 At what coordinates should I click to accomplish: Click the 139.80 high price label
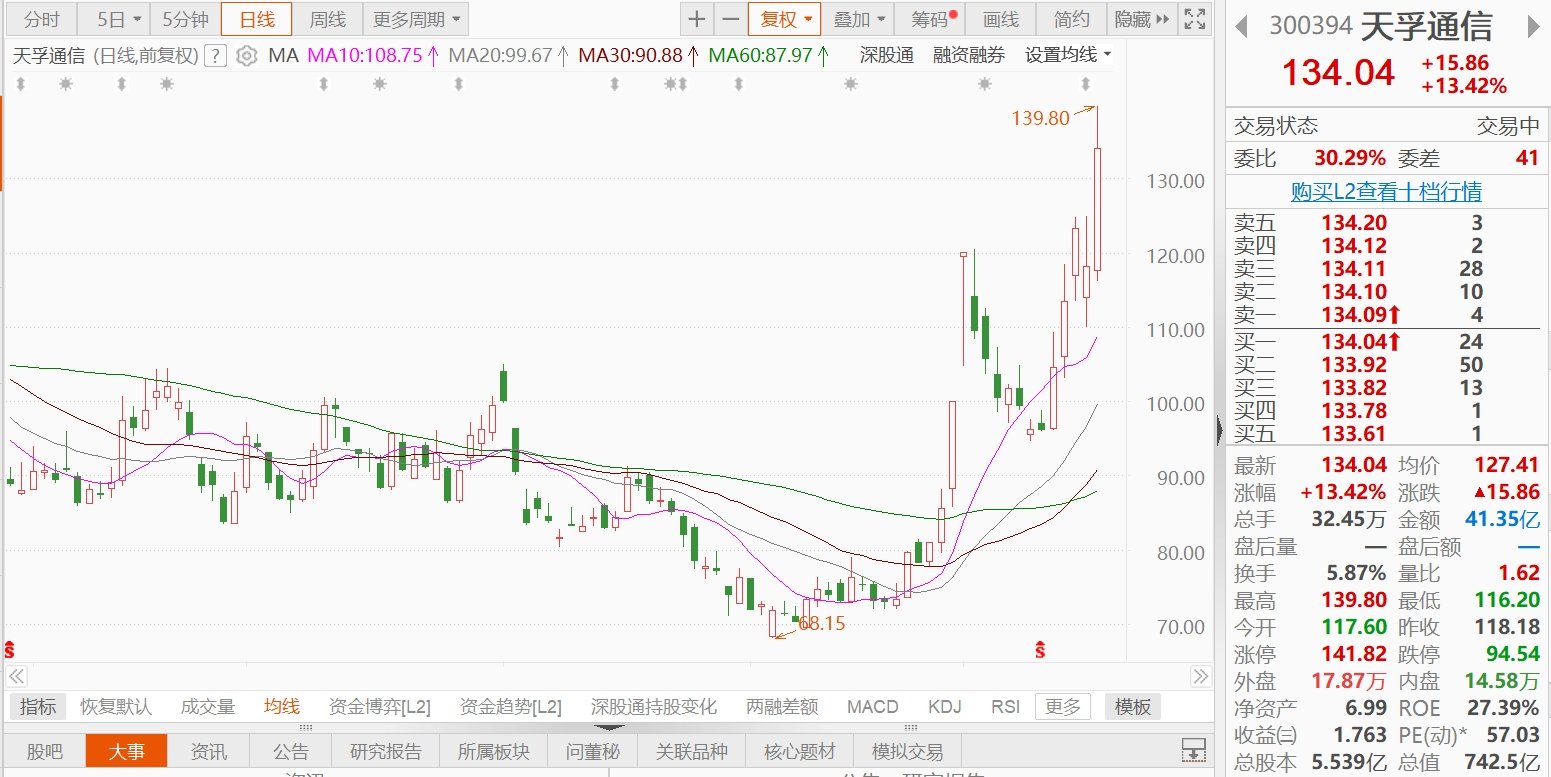click(1040, 118)
